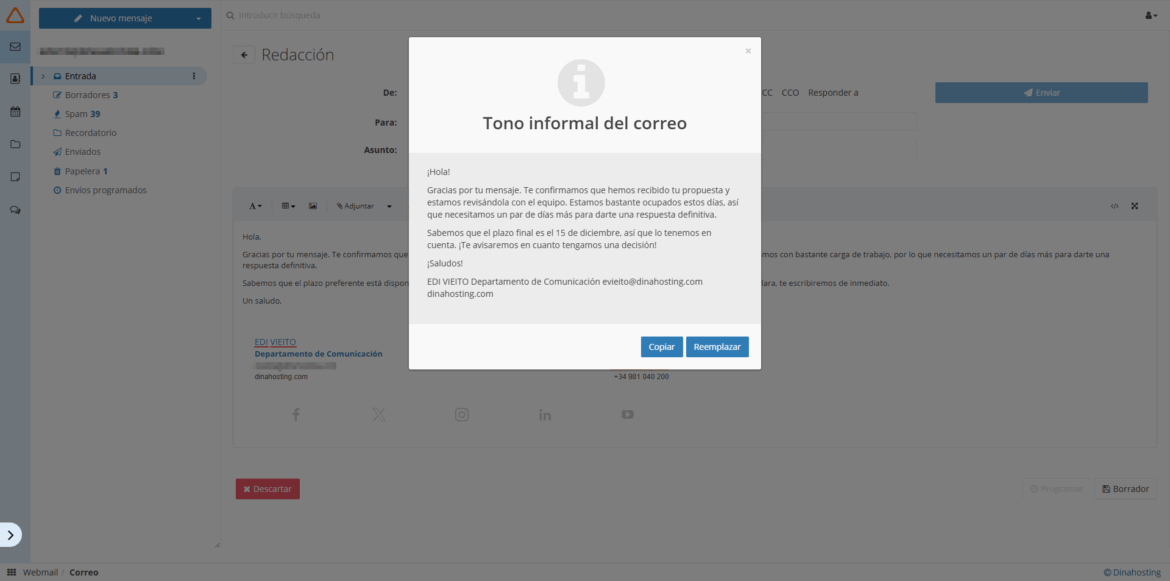
Task: Open the font color picker in the editor
Action: coord(254,205)
